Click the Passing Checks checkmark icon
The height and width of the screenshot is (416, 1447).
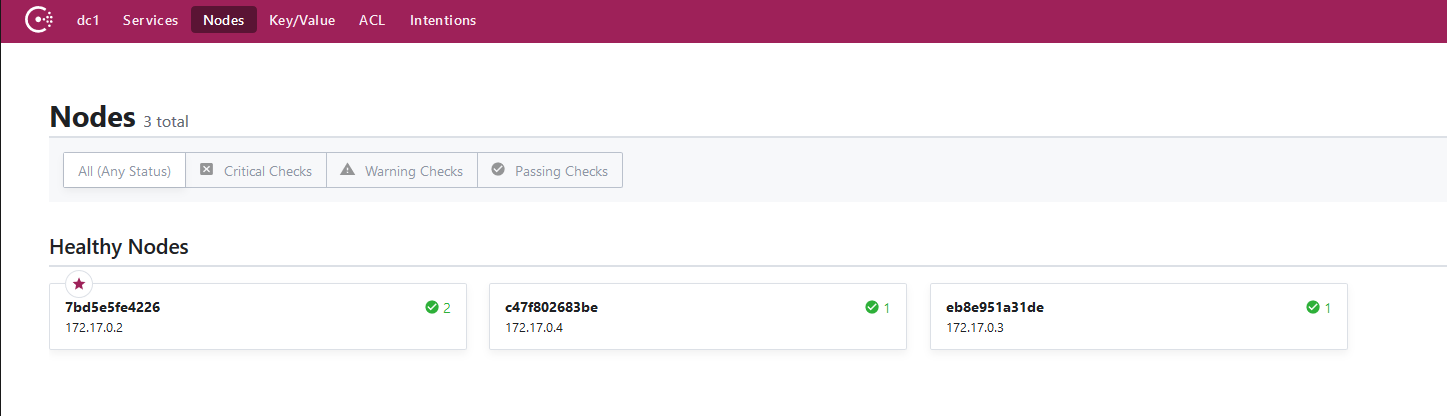[498, 170]
